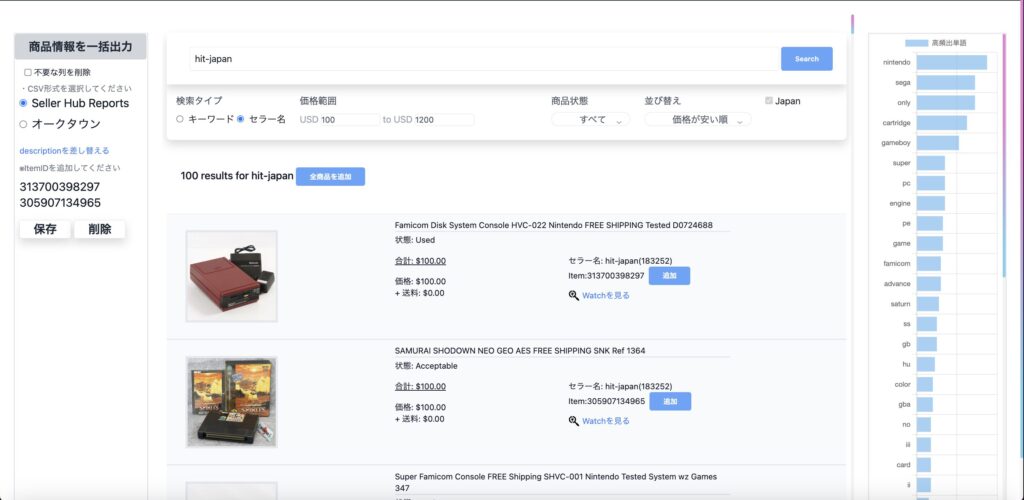Click the cartridge bar in word chart

[x=942, y=123]
